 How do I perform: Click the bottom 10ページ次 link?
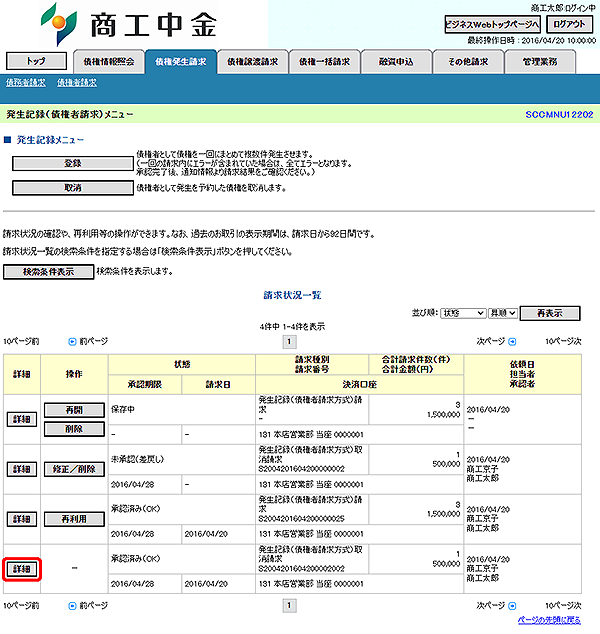coord(563,606)
